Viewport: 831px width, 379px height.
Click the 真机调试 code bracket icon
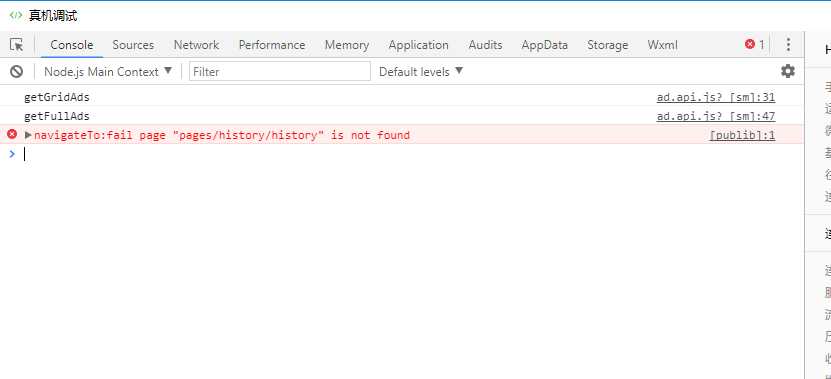16,15
